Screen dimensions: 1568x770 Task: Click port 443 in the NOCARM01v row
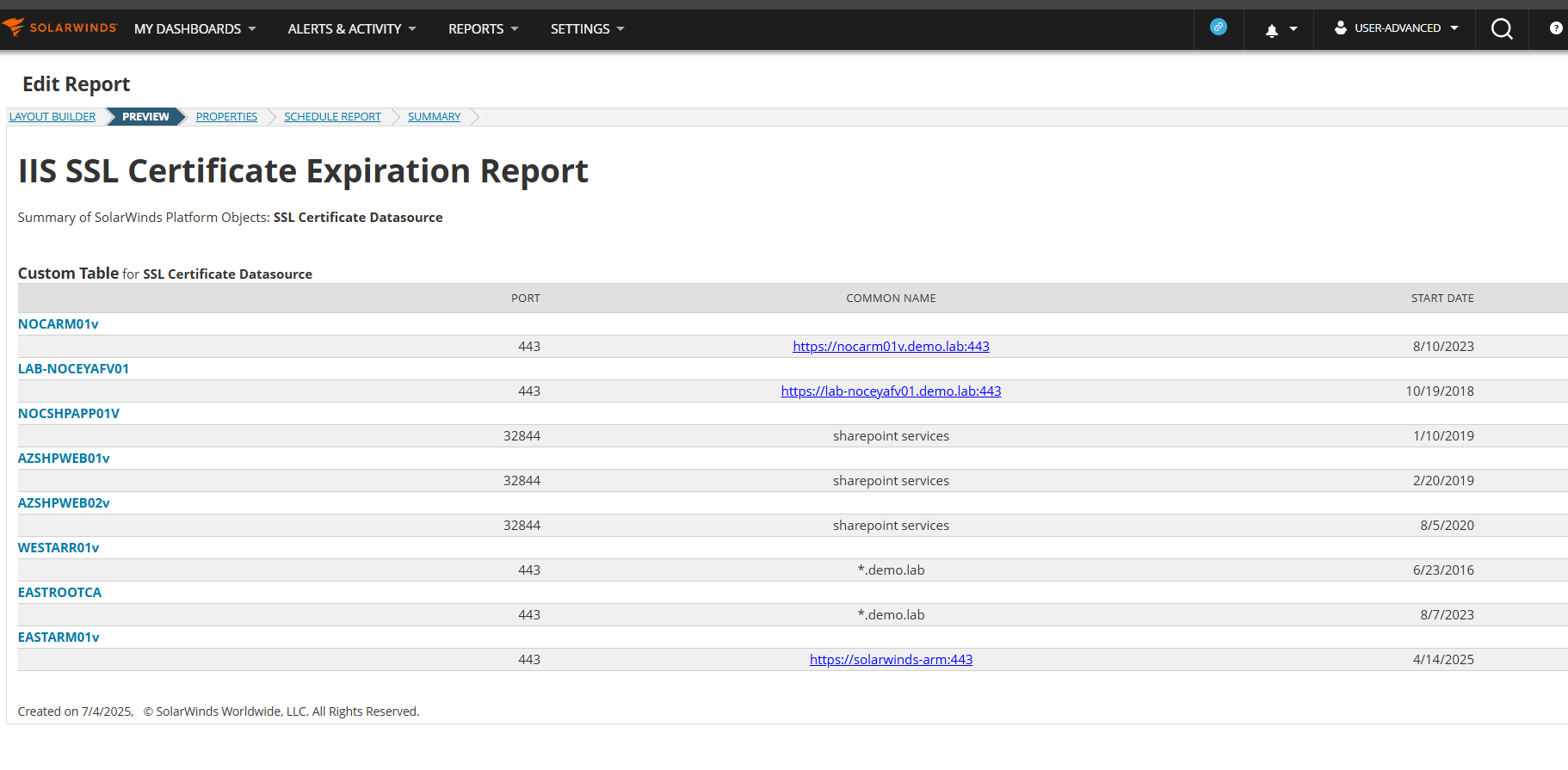click(529, 347)
